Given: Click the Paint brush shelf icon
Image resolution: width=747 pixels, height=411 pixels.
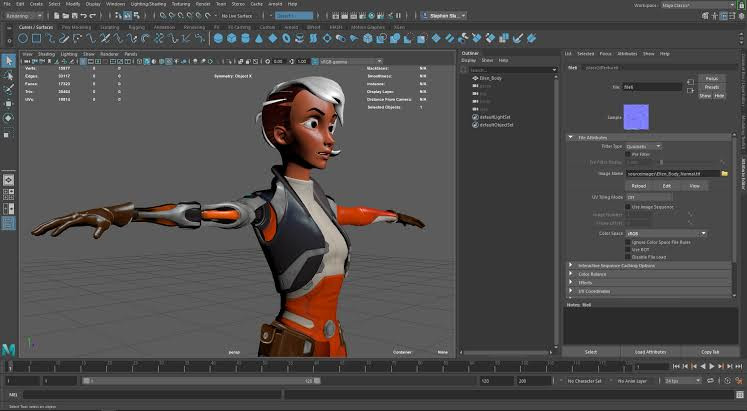Looking at the screenshot, I should pos(518,39).
